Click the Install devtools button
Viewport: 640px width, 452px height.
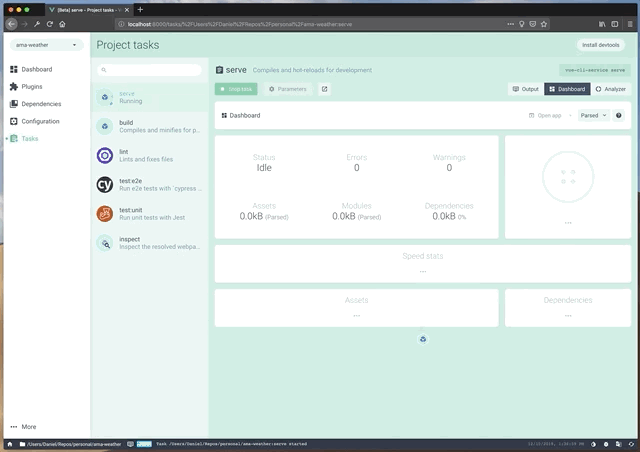[x=600, y=45]
